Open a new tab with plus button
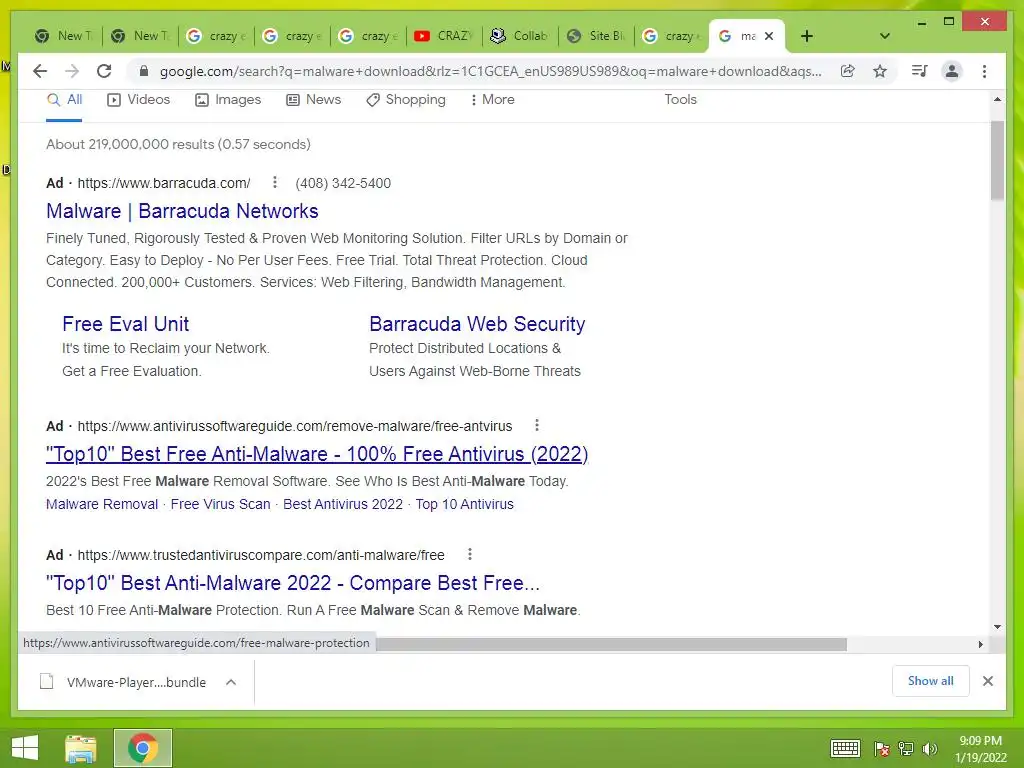Screen dimensions: 1024x768 pyautogui.click(x=807, y=36)
